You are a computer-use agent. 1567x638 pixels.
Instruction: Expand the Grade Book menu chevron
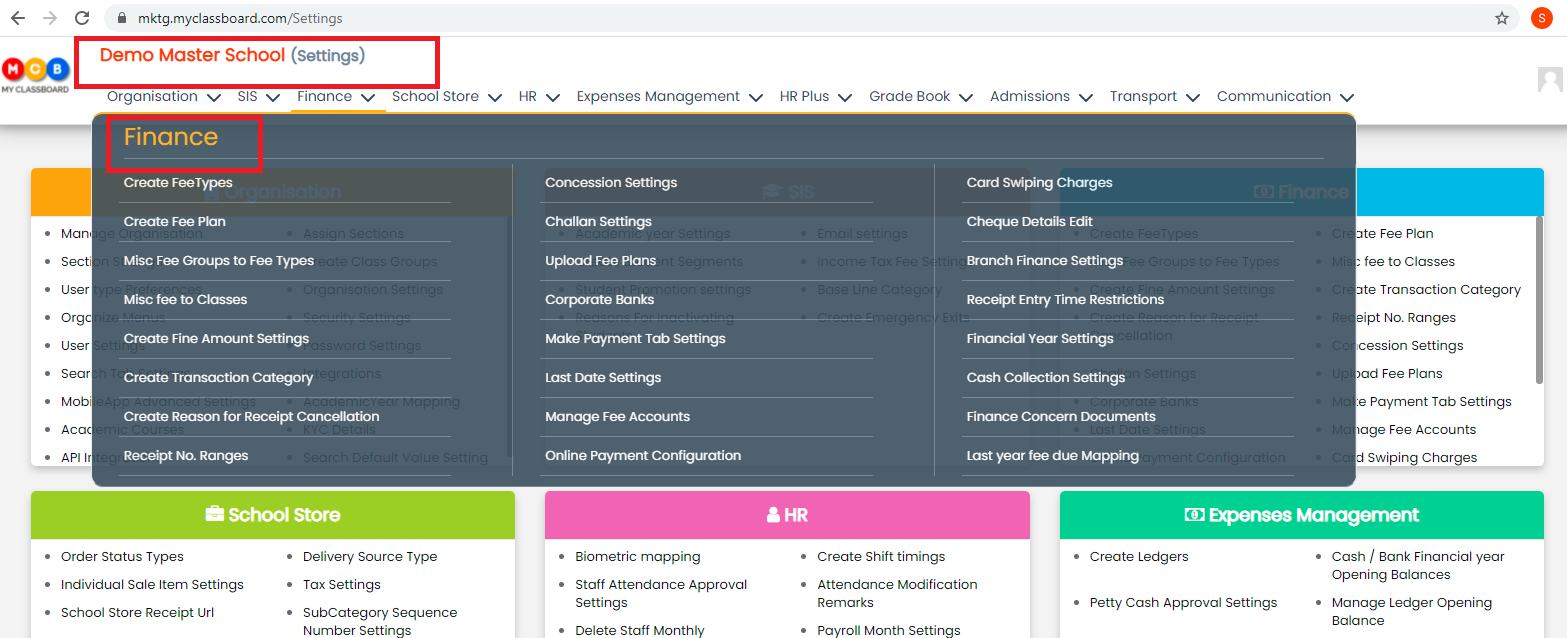(966, 98)
